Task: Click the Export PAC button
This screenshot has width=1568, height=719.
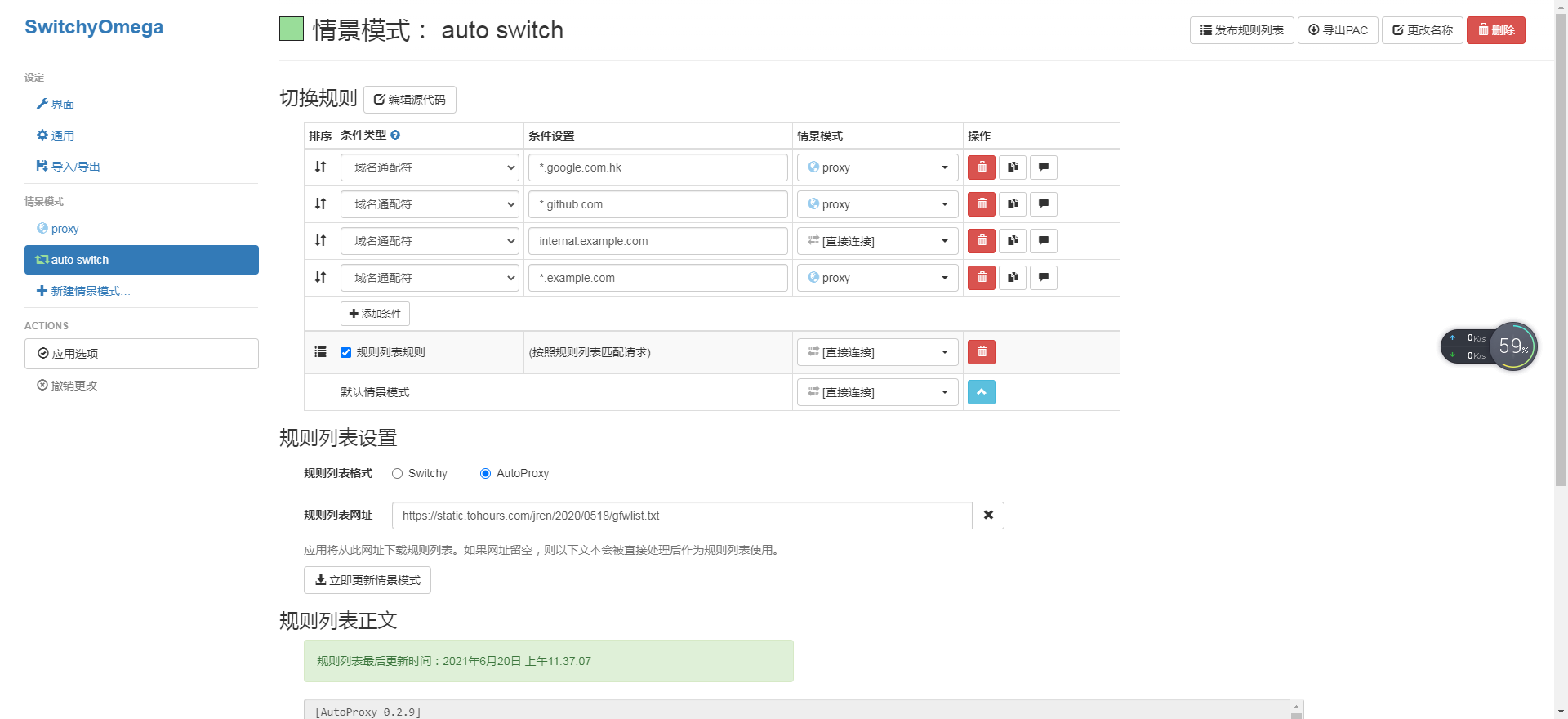Action: pyautogui.click(x=1338, y=30)
